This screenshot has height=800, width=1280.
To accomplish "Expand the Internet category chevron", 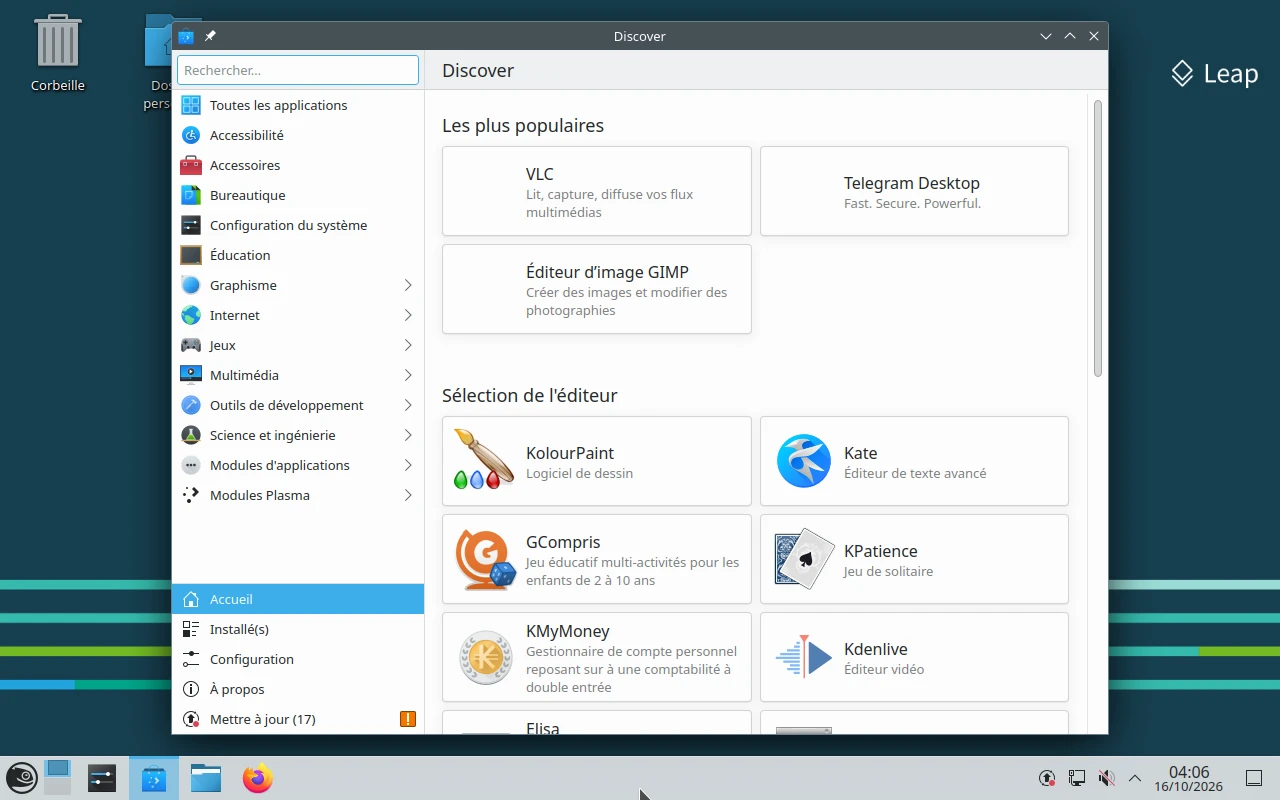I will (x=408, y=315).
